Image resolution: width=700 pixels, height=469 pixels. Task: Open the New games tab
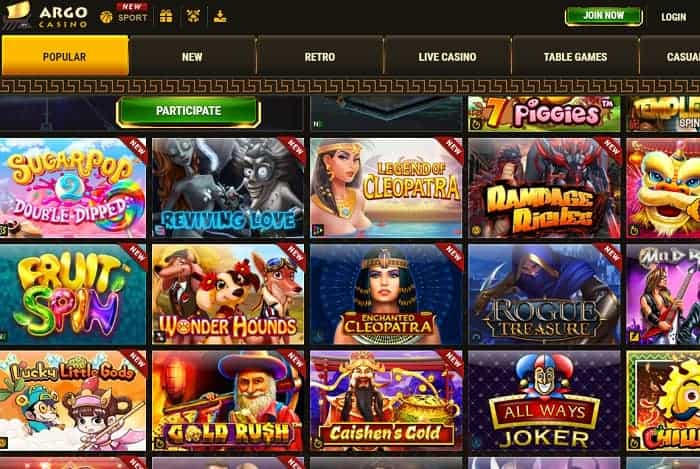pyautogui.click(x=192, y=57)
